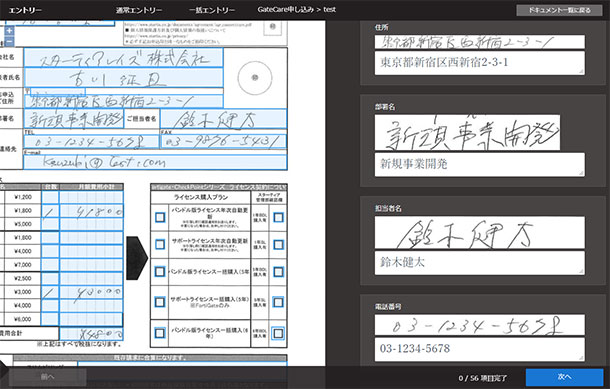
Task: Edit the 部署名 field 新規事業開発
Action: [480, 164]
